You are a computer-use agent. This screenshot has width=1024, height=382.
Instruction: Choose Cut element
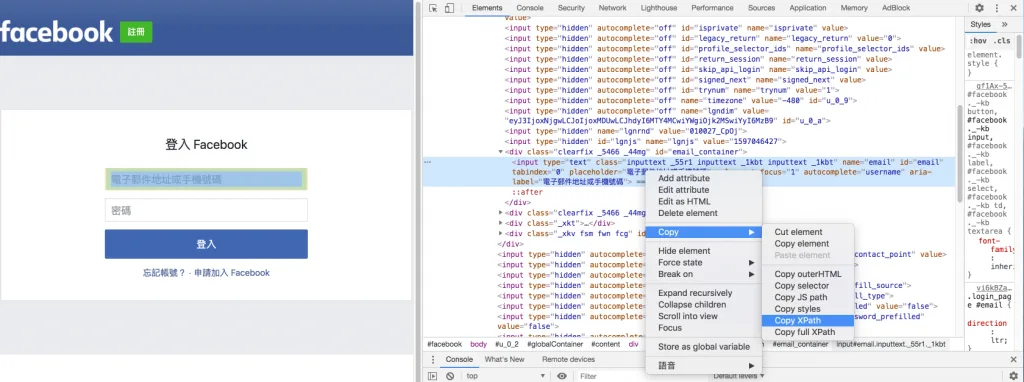[808, 232]
